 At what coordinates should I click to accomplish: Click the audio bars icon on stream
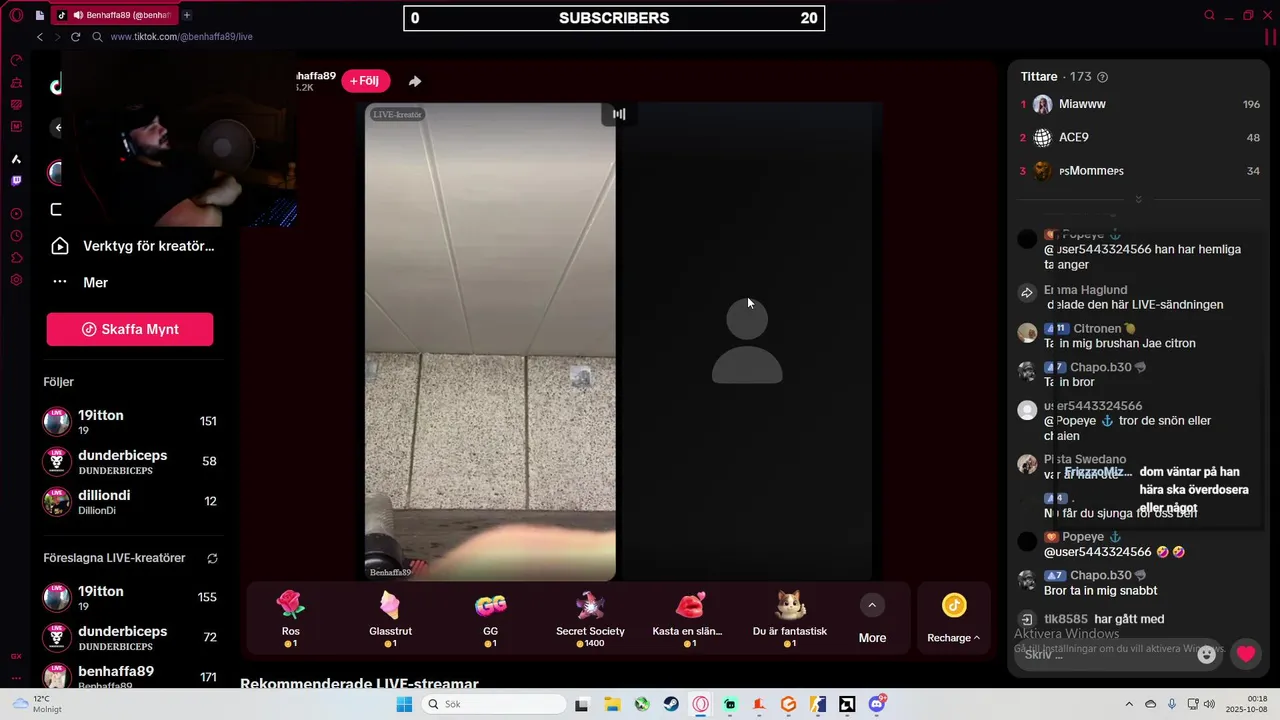point(619,114)
